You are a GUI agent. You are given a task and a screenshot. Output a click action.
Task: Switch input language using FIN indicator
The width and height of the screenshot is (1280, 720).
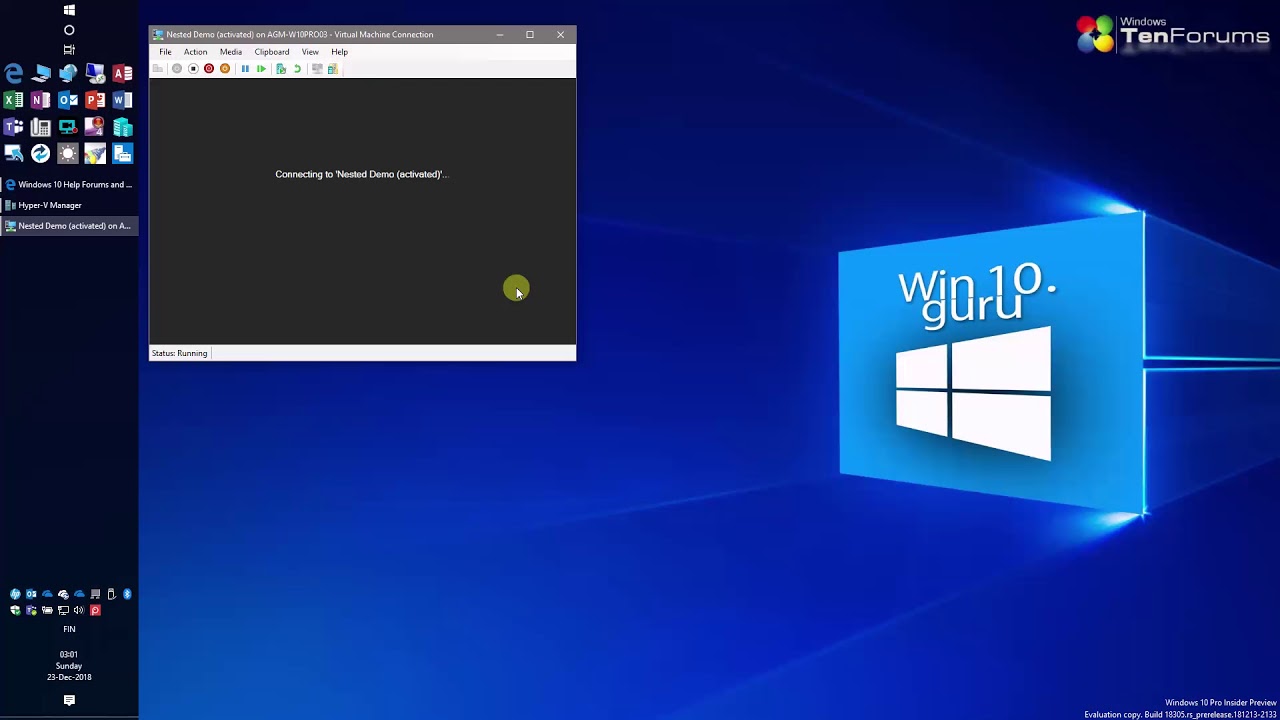(69, 629)
